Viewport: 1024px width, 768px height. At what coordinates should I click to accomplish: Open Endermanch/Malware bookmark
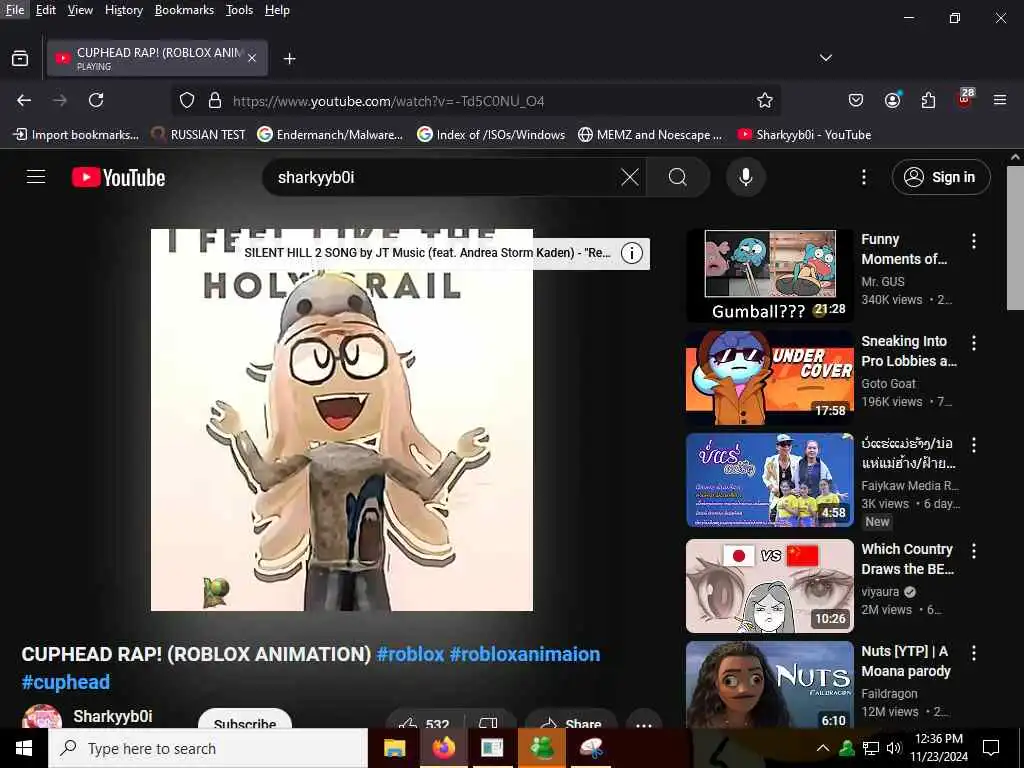(x=330, y=135)
